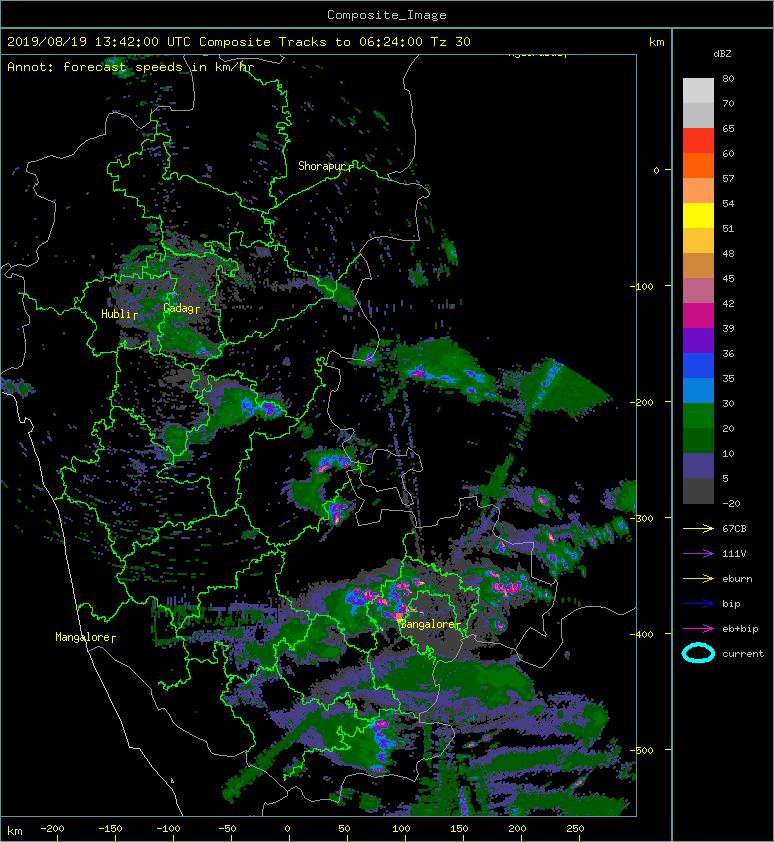
Task: Pick the dark gray 5 dBZ swatch
Action: [698, 491]
